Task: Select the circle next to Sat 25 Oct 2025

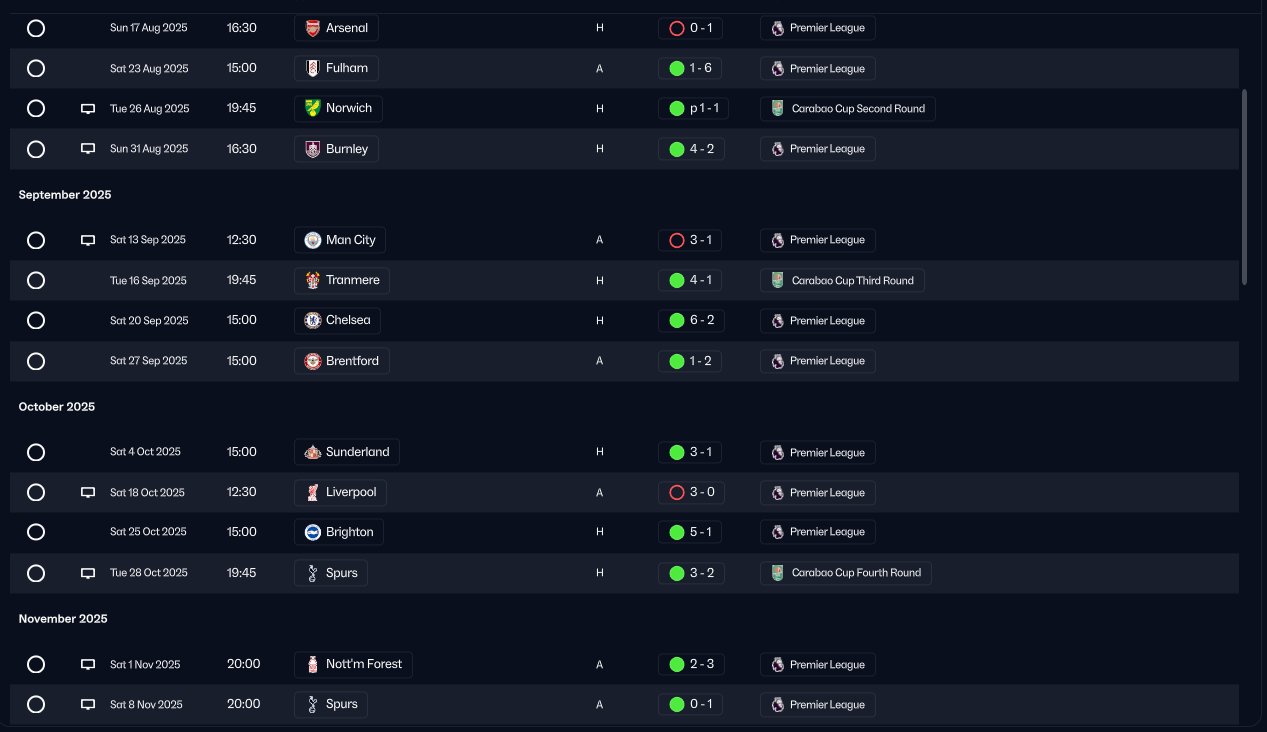Action: point(36,532)
